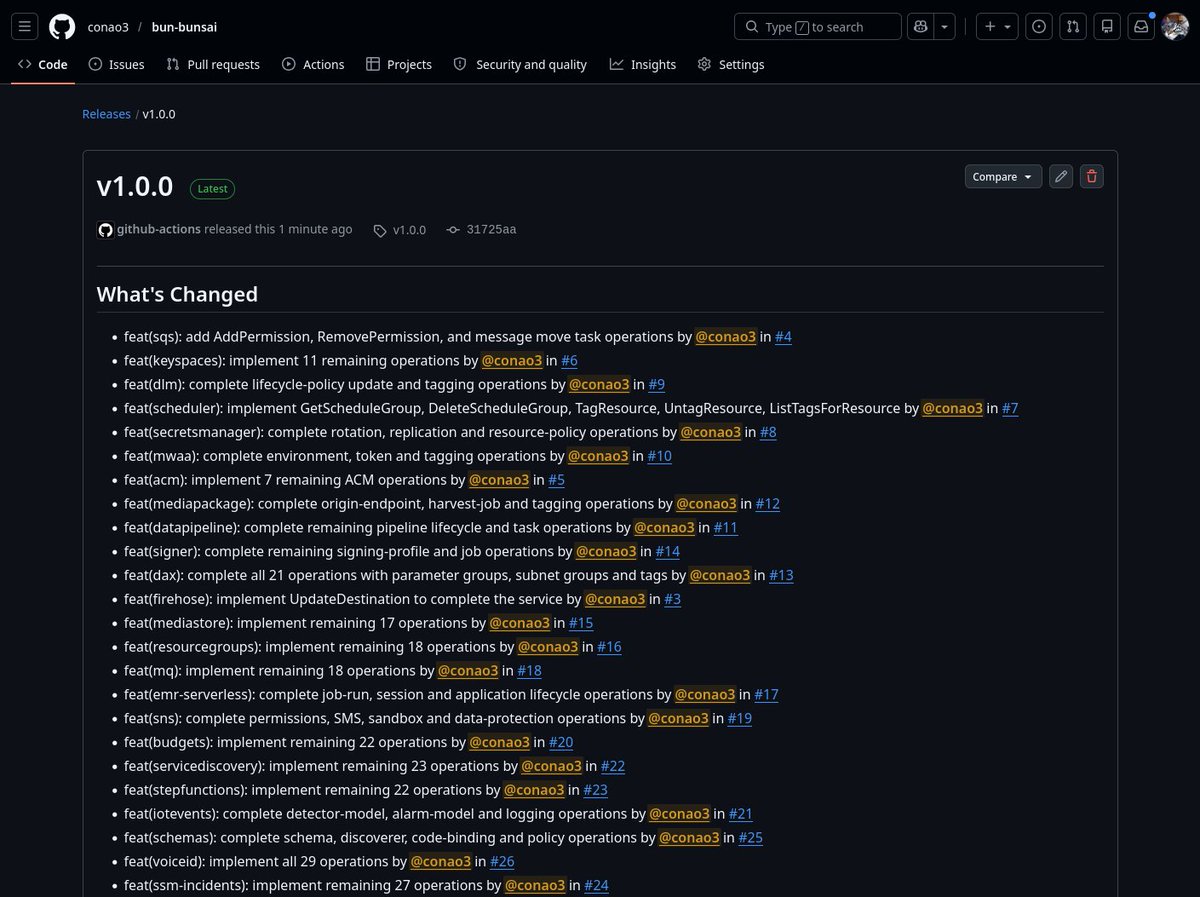Open pull request #21 for iotevents

740,814
